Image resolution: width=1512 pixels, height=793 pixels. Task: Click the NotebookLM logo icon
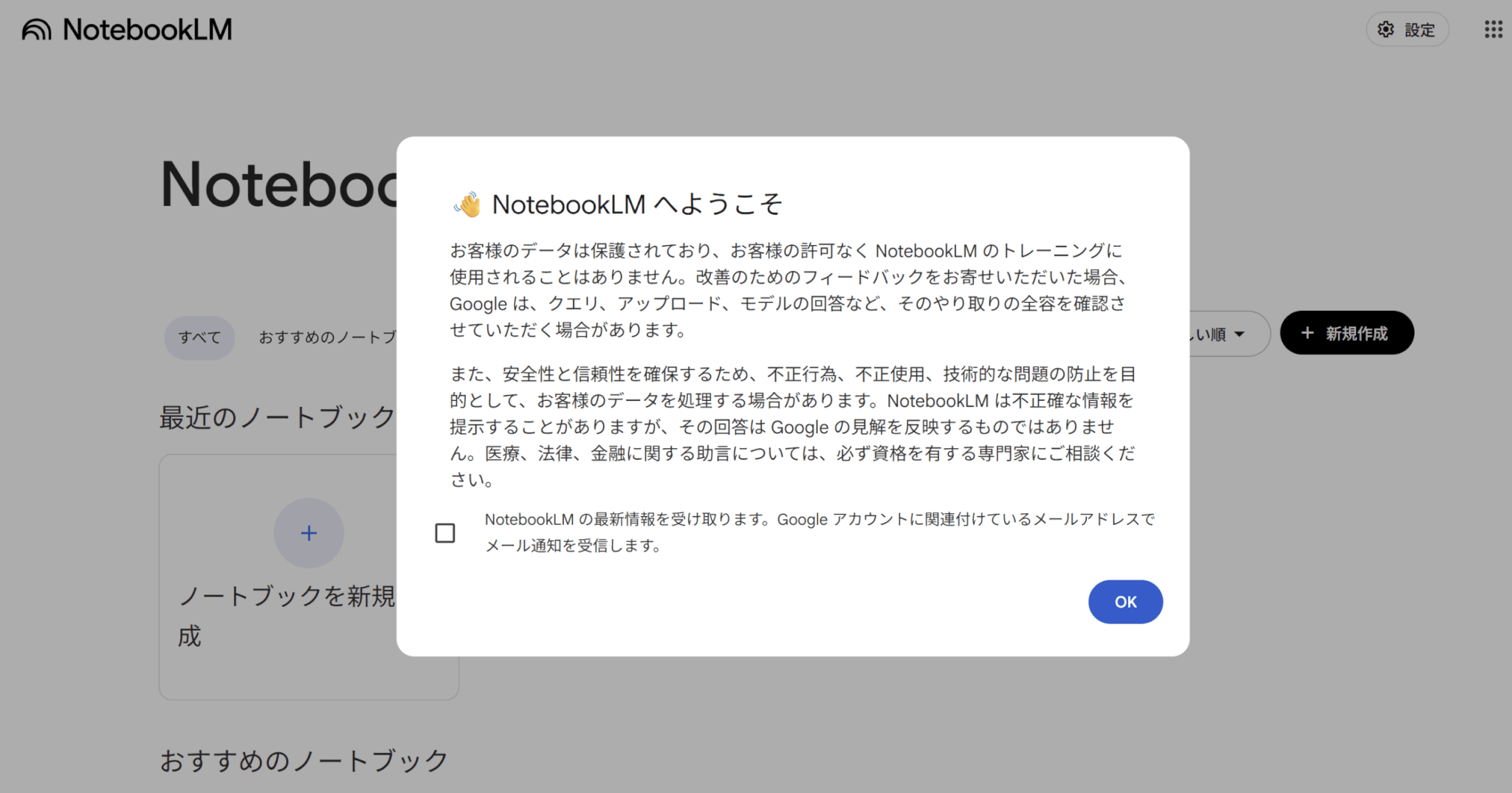[x=36, y=30]
